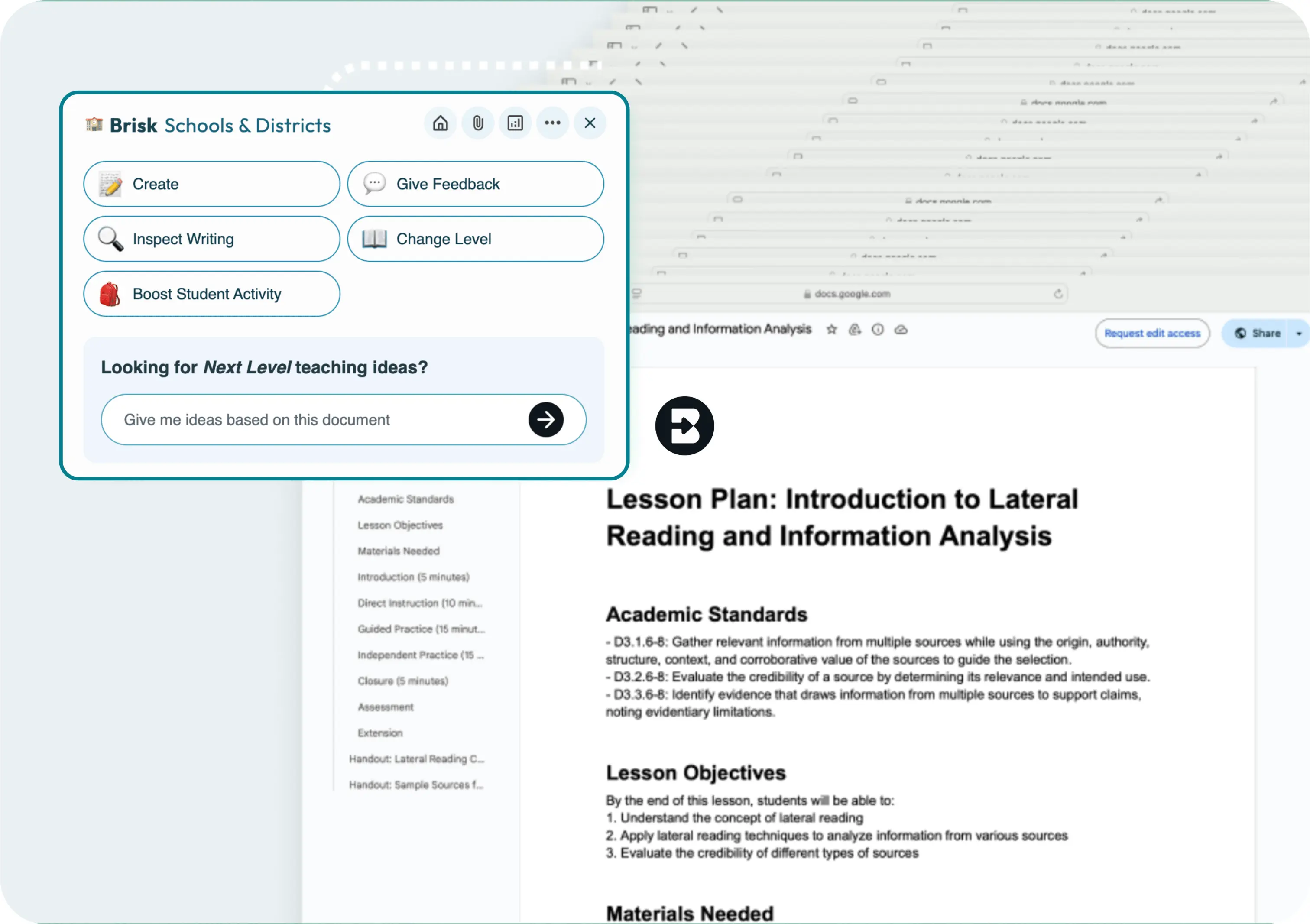Click the ideas prompt input field
Viewport: 1310px width, 924px height.
(314, 420)
